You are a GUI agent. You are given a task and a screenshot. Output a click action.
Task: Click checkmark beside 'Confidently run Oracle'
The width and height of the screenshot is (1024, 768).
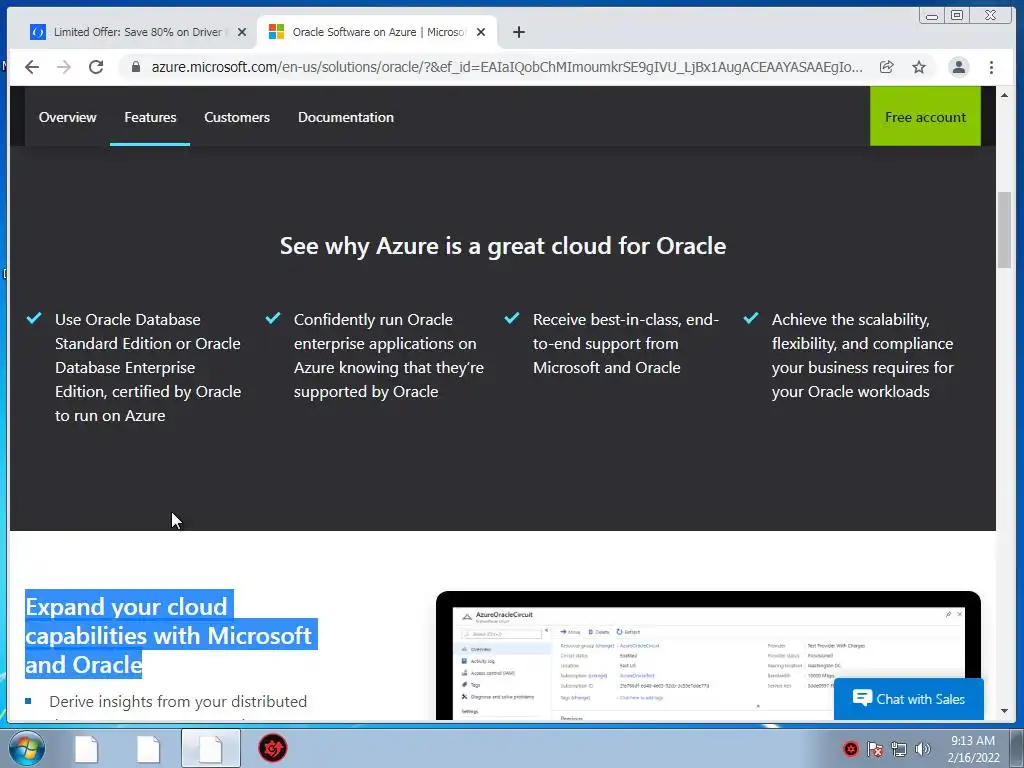tap(273, 318)
